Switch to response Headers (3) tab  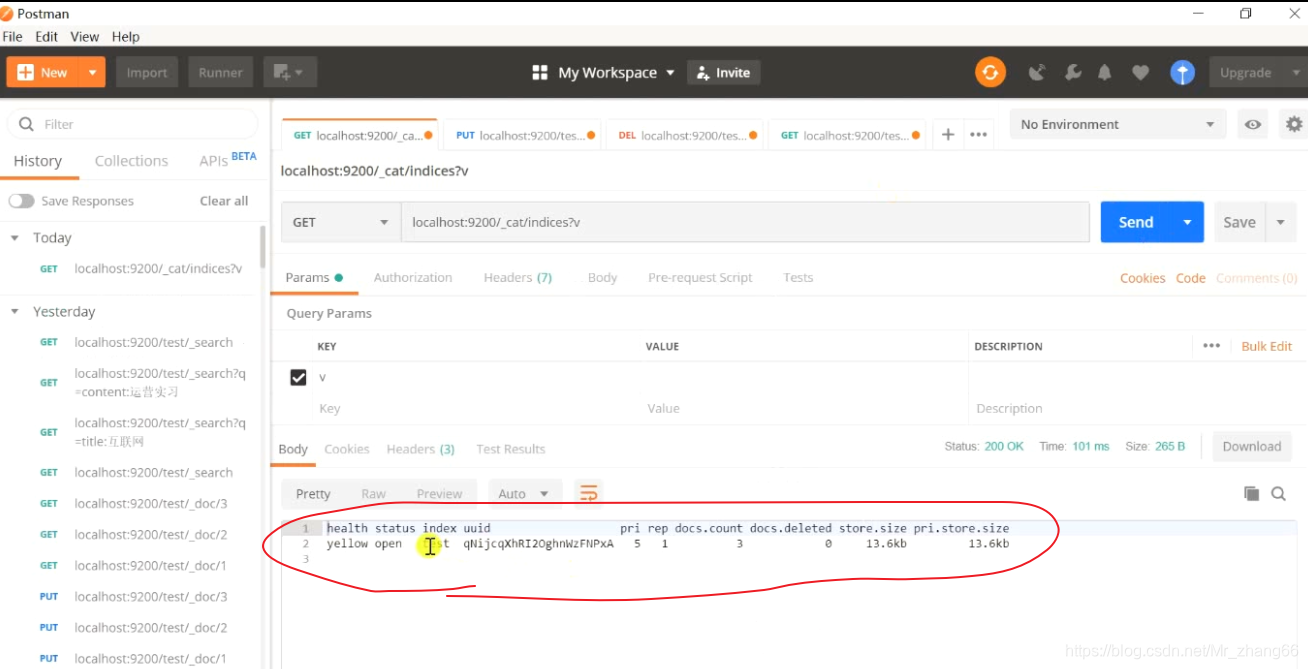point(421,449)
